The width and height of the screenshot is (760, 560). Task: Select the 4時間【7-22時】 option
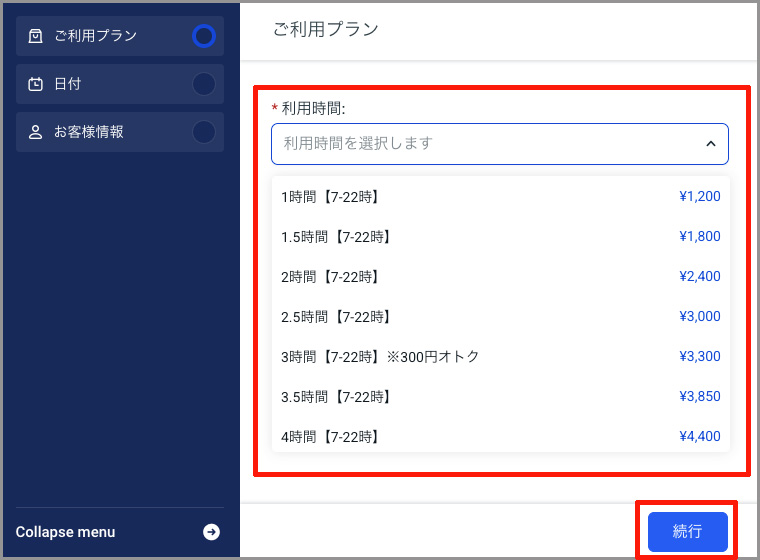click(x=501, y=436)
